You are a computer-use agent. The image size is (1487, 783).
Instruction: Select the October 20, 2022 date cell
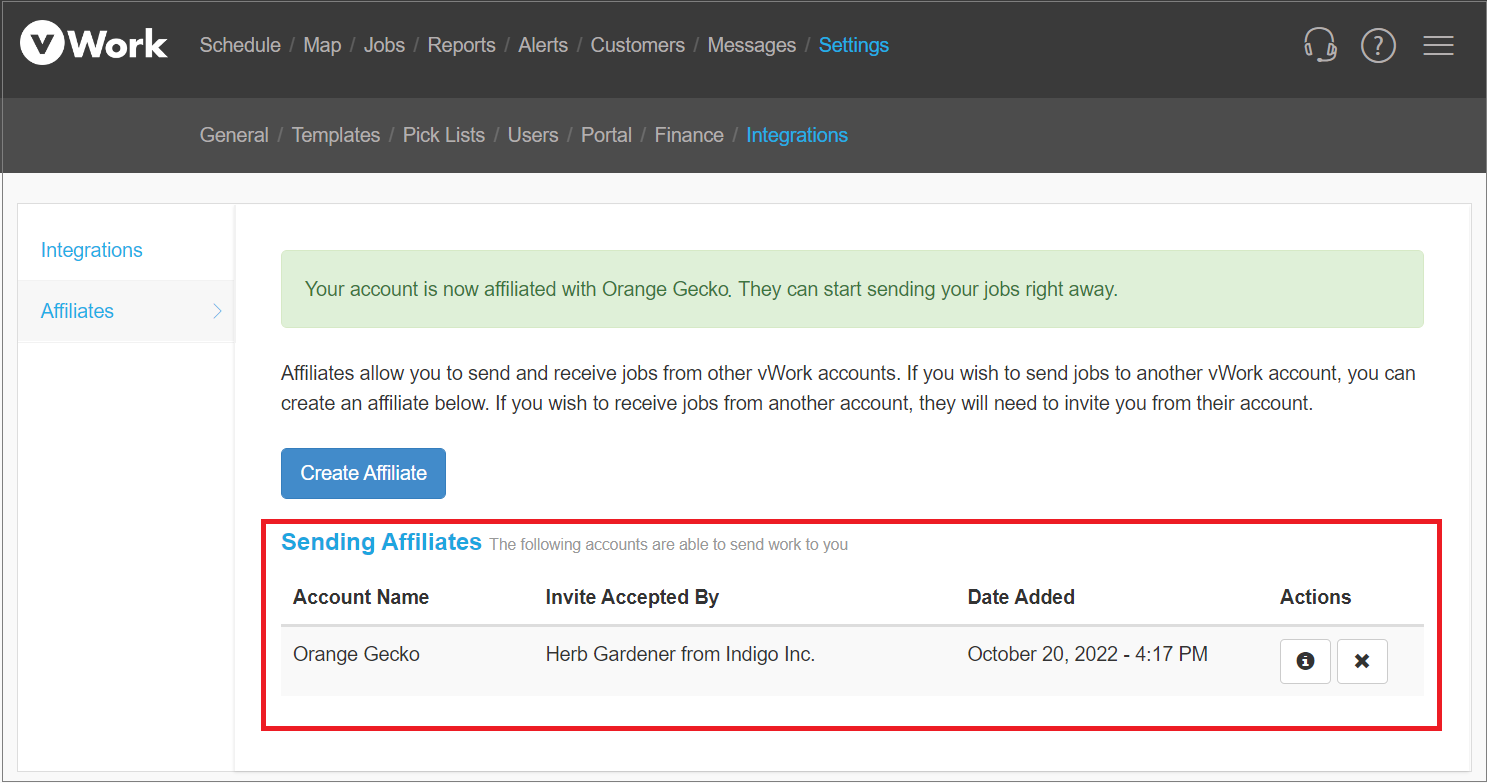click(1087, 655)
